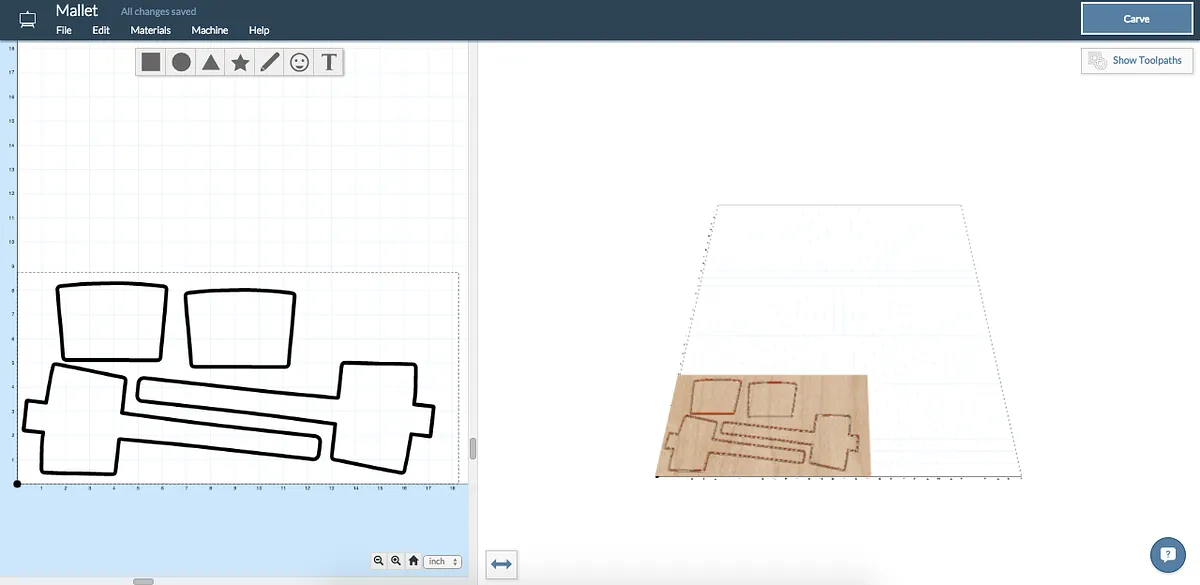Select the Text tool
This screenshot has height=585, width=1200.
pos(328,62)
